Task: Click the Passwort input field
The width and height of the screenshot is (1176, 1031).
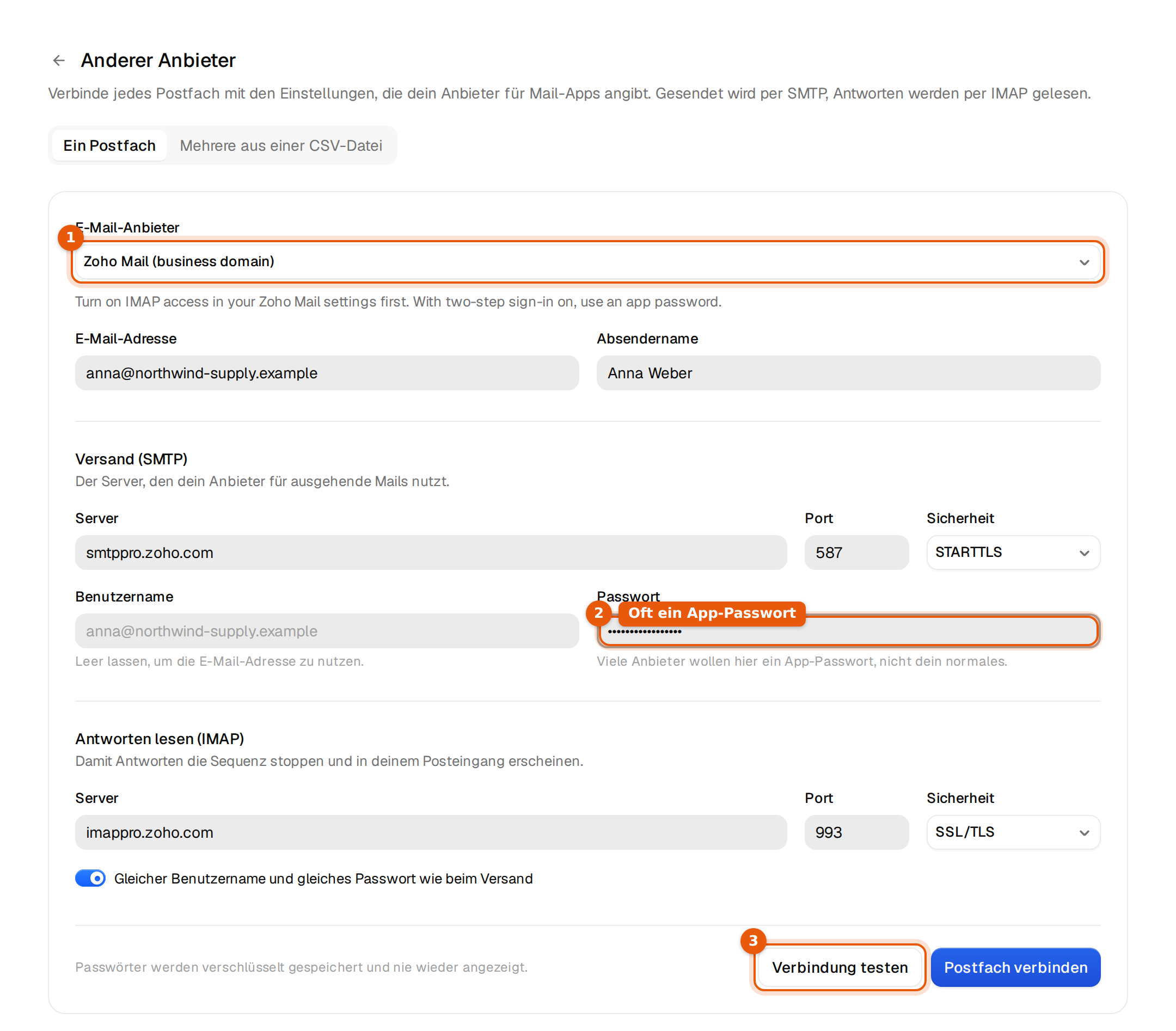Action: tap(848, 631)
